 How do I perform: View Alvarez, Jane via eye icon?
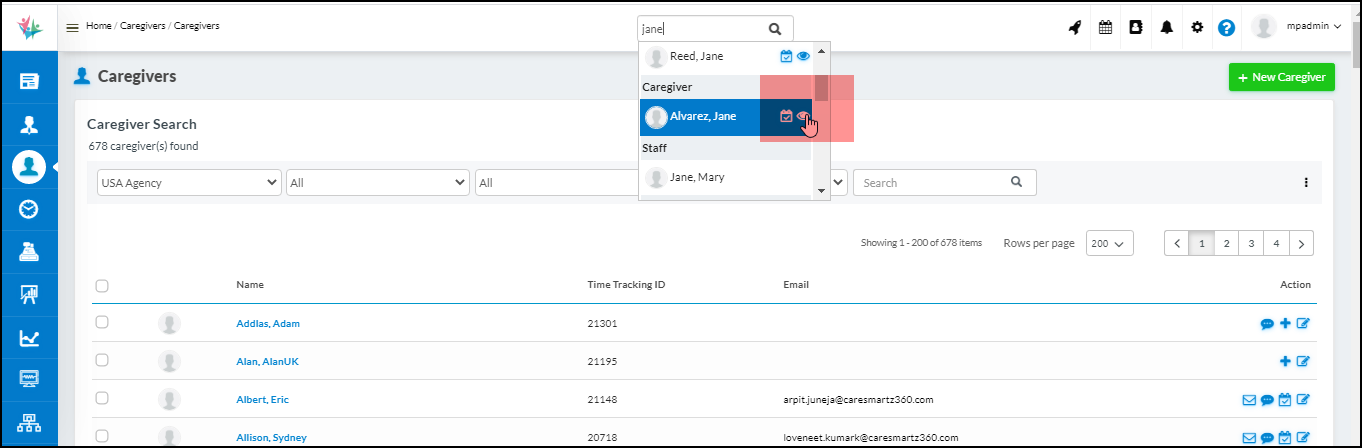(803, 116)
